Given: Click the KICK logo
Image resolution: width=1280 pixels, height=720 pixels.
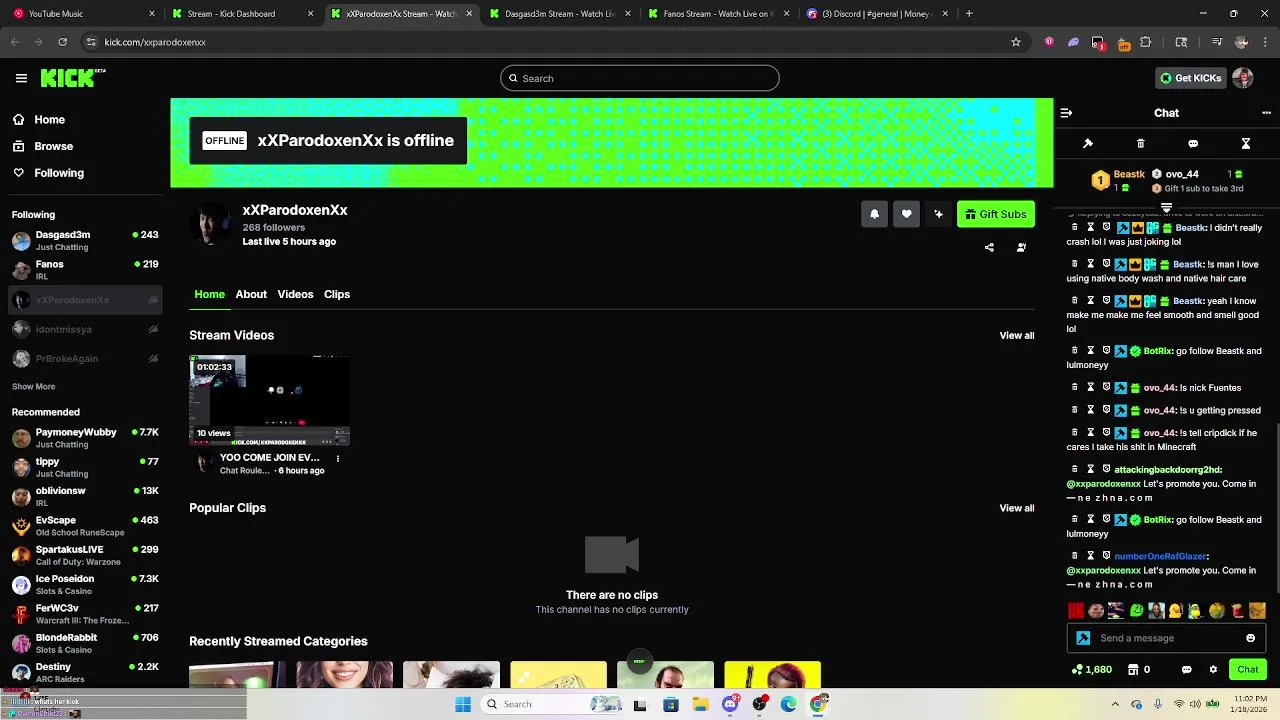Looking at the screenshot, I should [72, 78].
